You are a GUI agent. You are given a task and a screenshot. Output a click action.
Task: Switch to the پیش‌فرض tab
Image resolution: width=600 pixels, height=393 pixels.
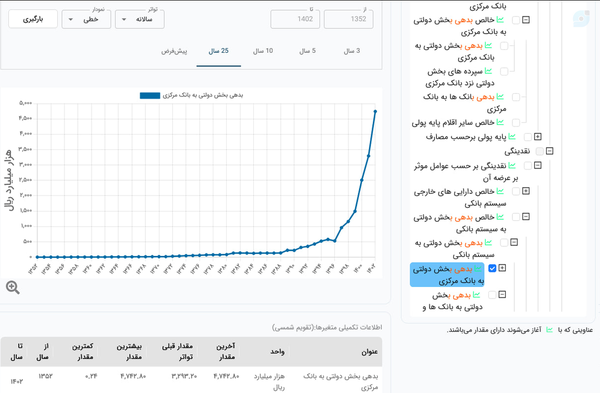pyautogui.click(x=174, y=51)
